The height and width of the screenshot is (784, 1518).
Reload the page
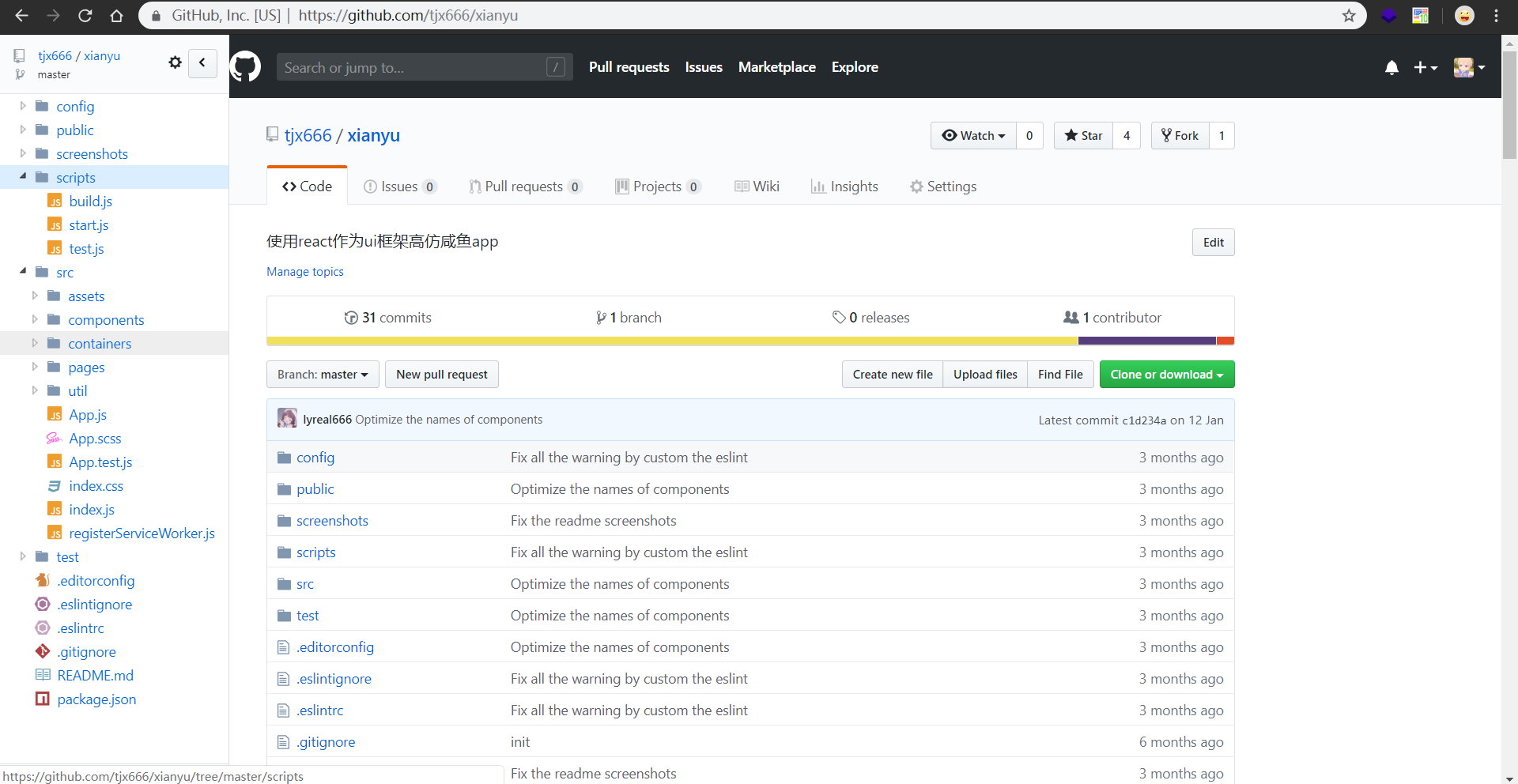(85, 16)
